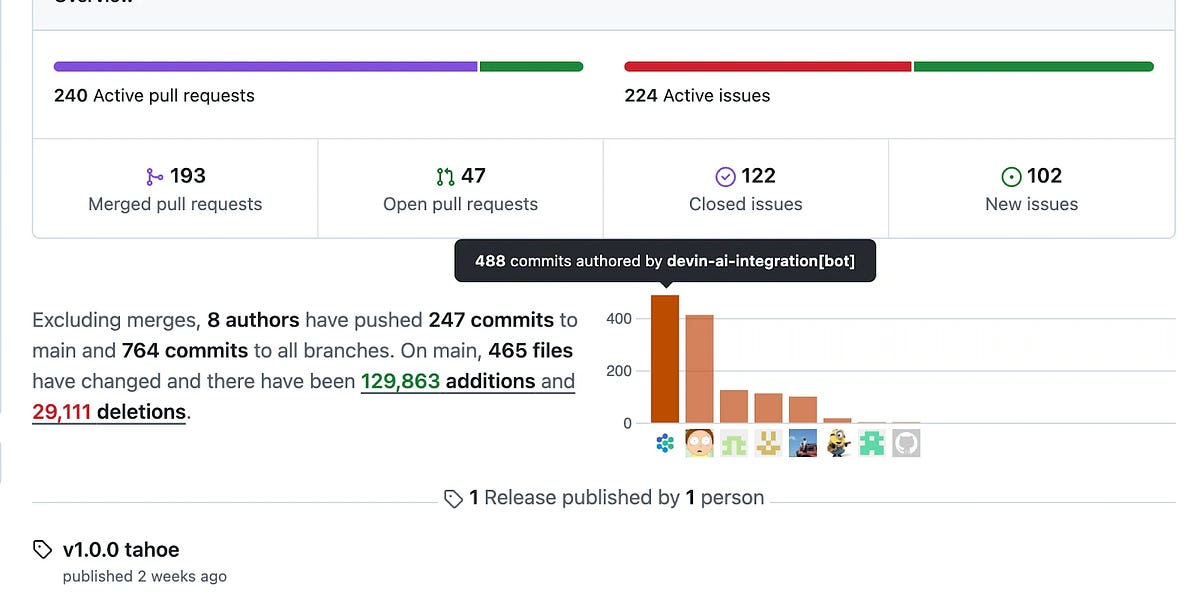
Task: Click the merged pull requests branch icon
Action: (154, 177)
